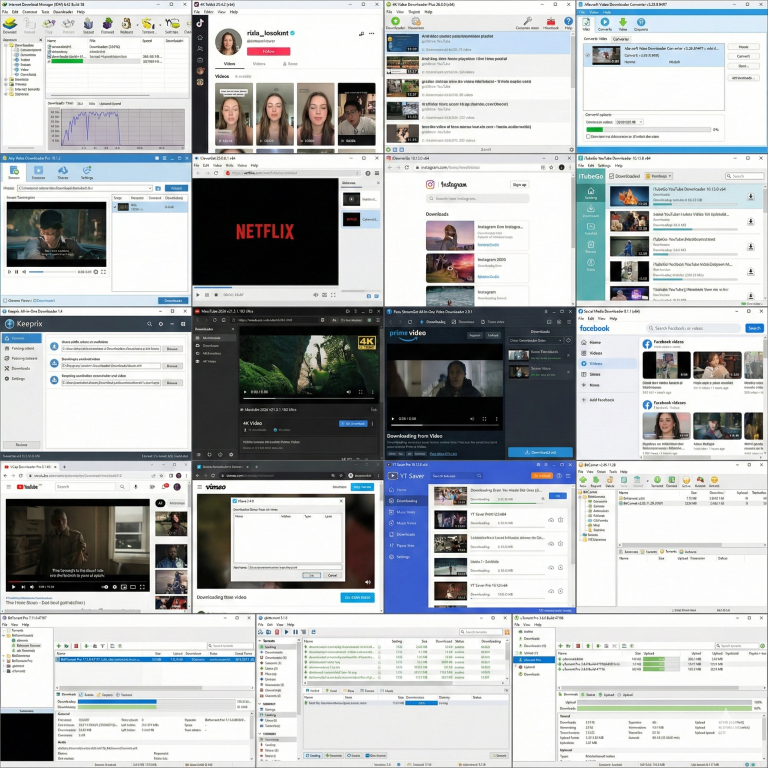768x768 pixels.
Task: Click the playback slider in Any Video Downloader preview
Action: (x=52, y=271)
